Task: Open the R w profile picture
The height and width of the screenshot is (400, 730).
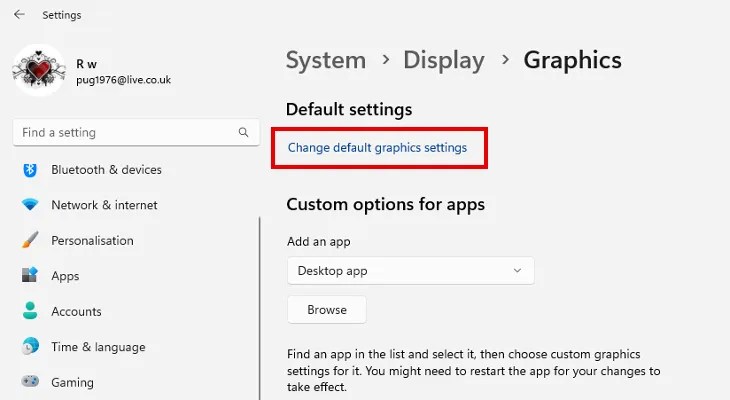Action: tap(39, 70)
